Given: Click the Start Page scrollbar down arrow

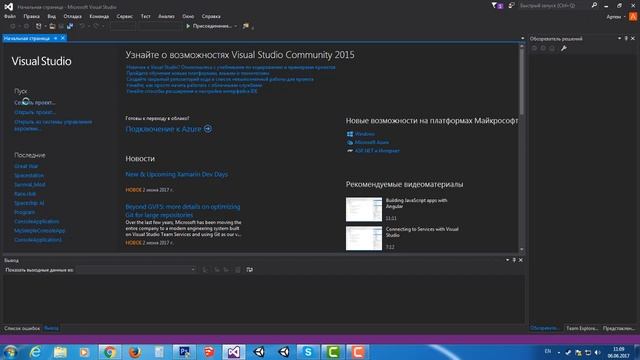Looking at the screenshot, I should [x=521, y=249].
